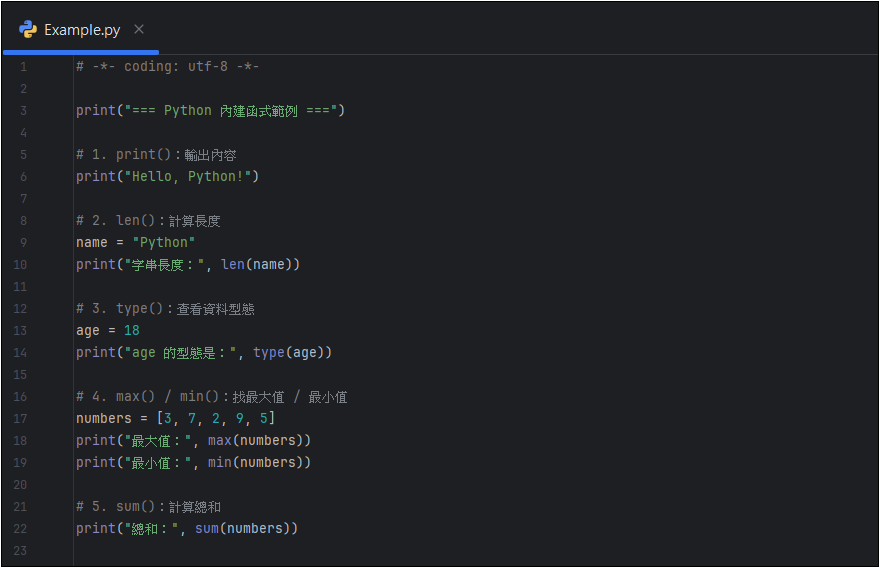Place cursor on the number 18 value
The height and width of the screenshot is (568, 880).
coord(132,331)
